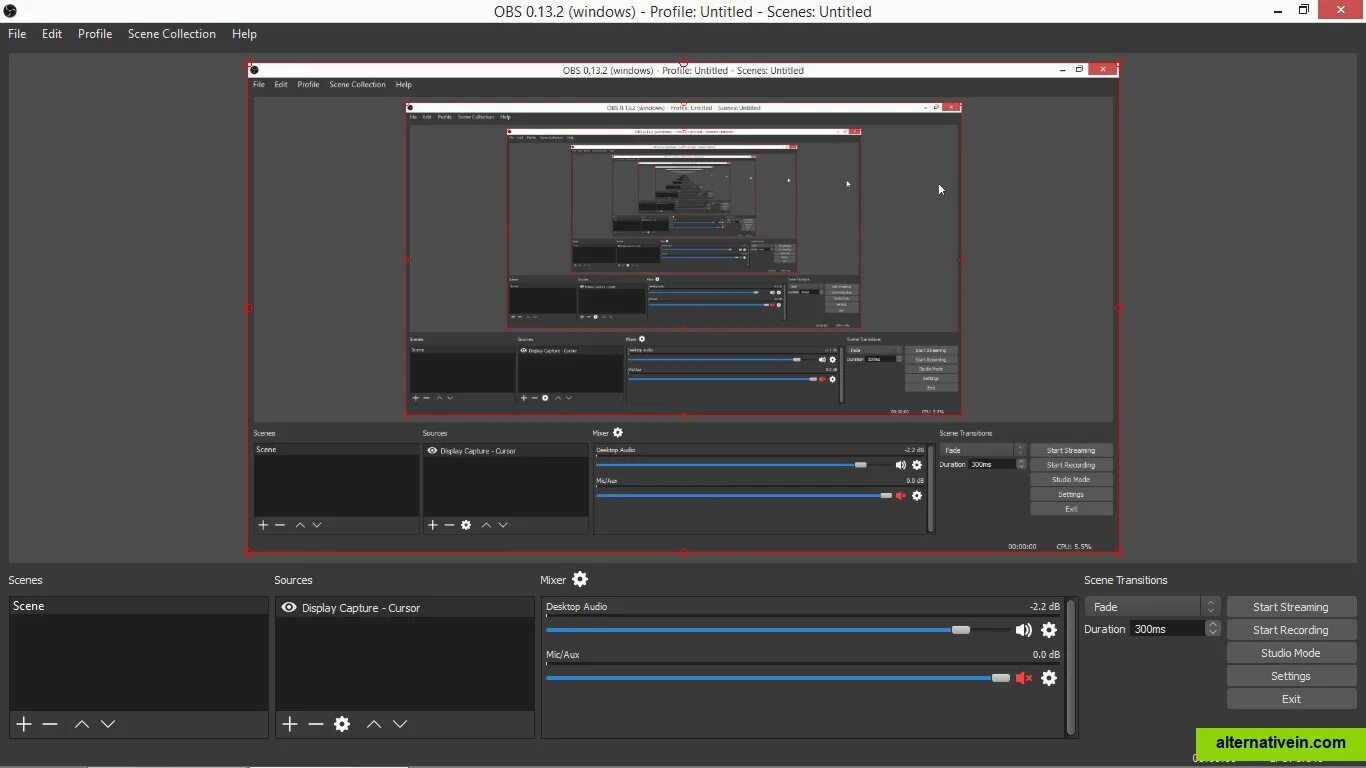The image size is (1366, 768).
Task: Click the Mixer panel vertical scrollbar
Action: coord(1071,667)
